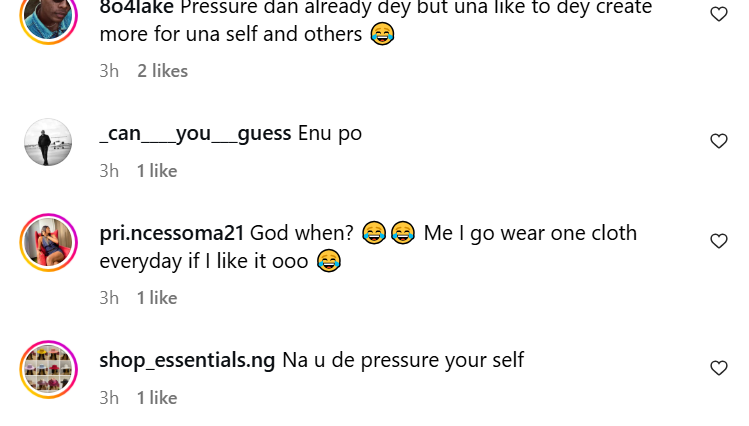Click the 3h timestamp under "Enu po"

[109, 171]
